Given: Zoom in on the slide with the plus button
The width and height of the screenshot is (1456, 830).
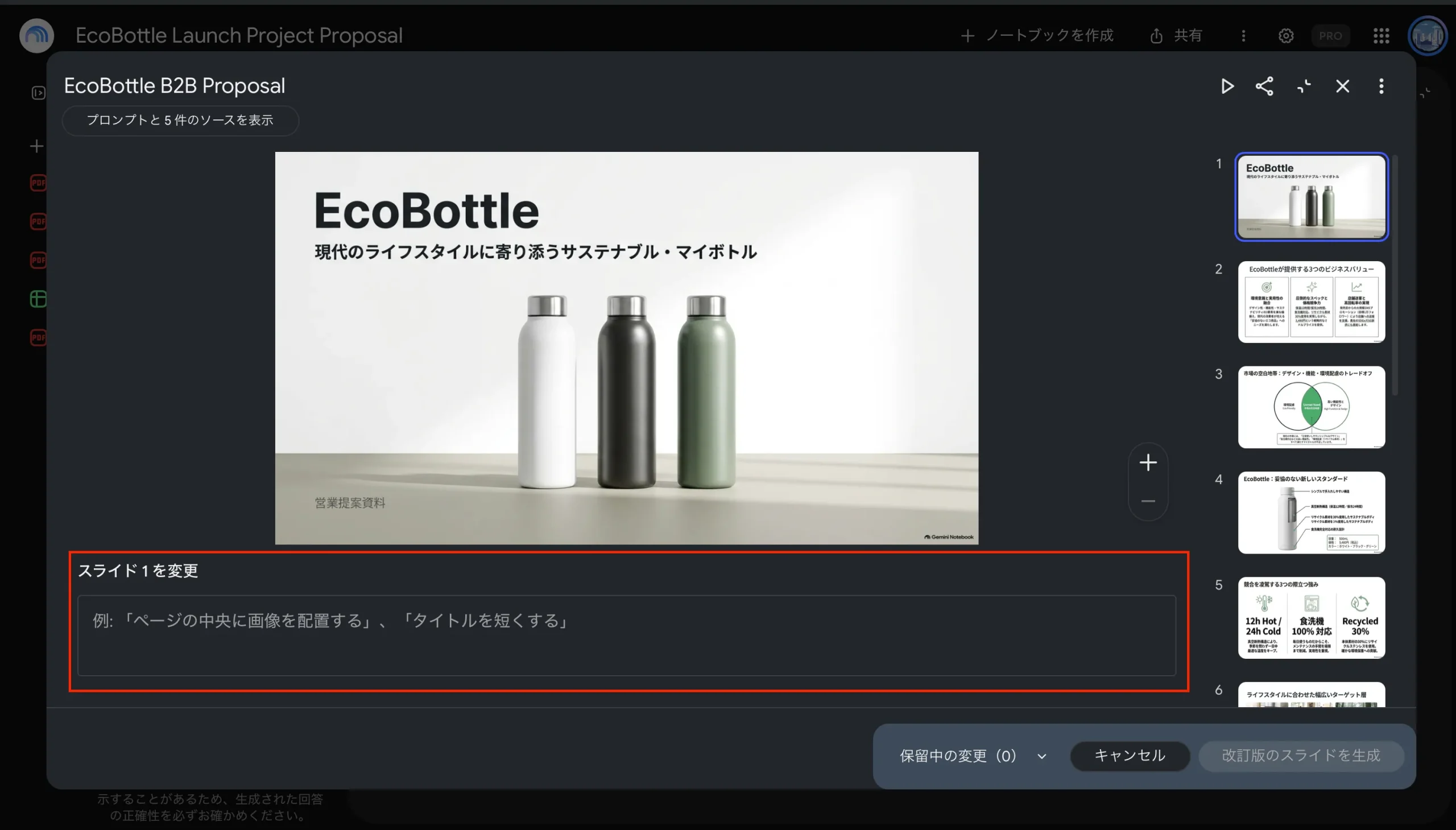Looking at the screenshot, I should 1148,463.
